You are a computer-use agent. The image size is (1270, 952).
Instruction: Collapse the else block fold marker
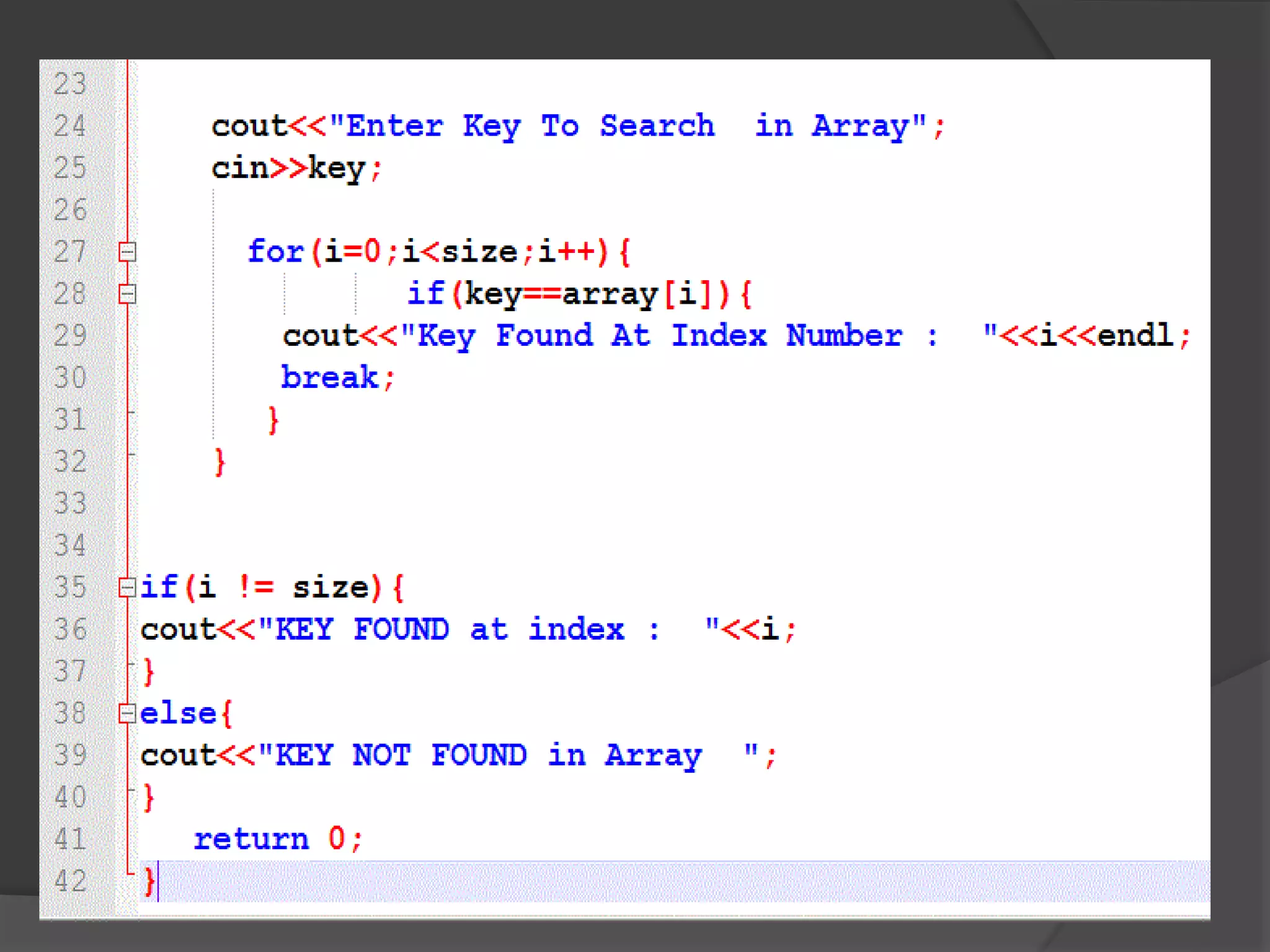pyautogui.click(x=127, y=713)
